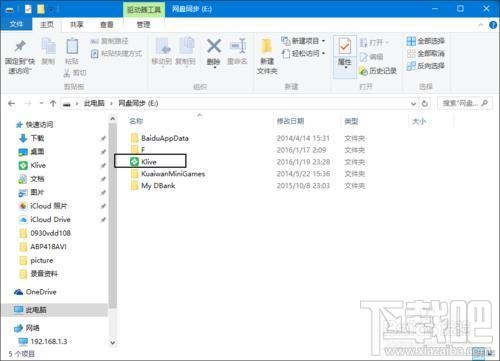Click Quick access in navigation pane
Screen dimensions: 500x361
tap(34, 124)
